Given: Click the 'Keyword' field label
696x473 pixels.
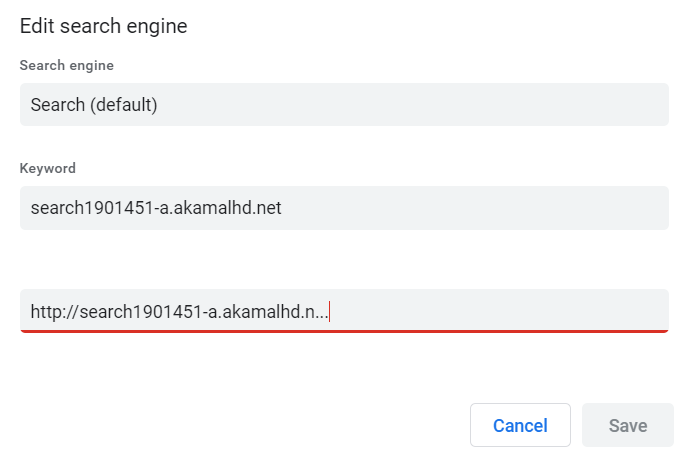Looking at the screenshot, I should (47, 168).
